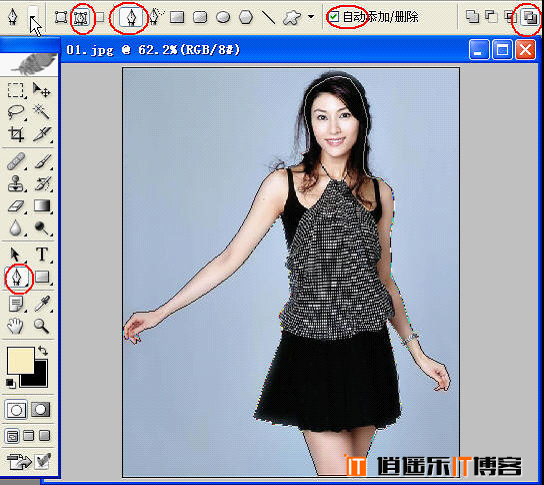Switch to Quick Mask mode

click(x=40, y=410)
